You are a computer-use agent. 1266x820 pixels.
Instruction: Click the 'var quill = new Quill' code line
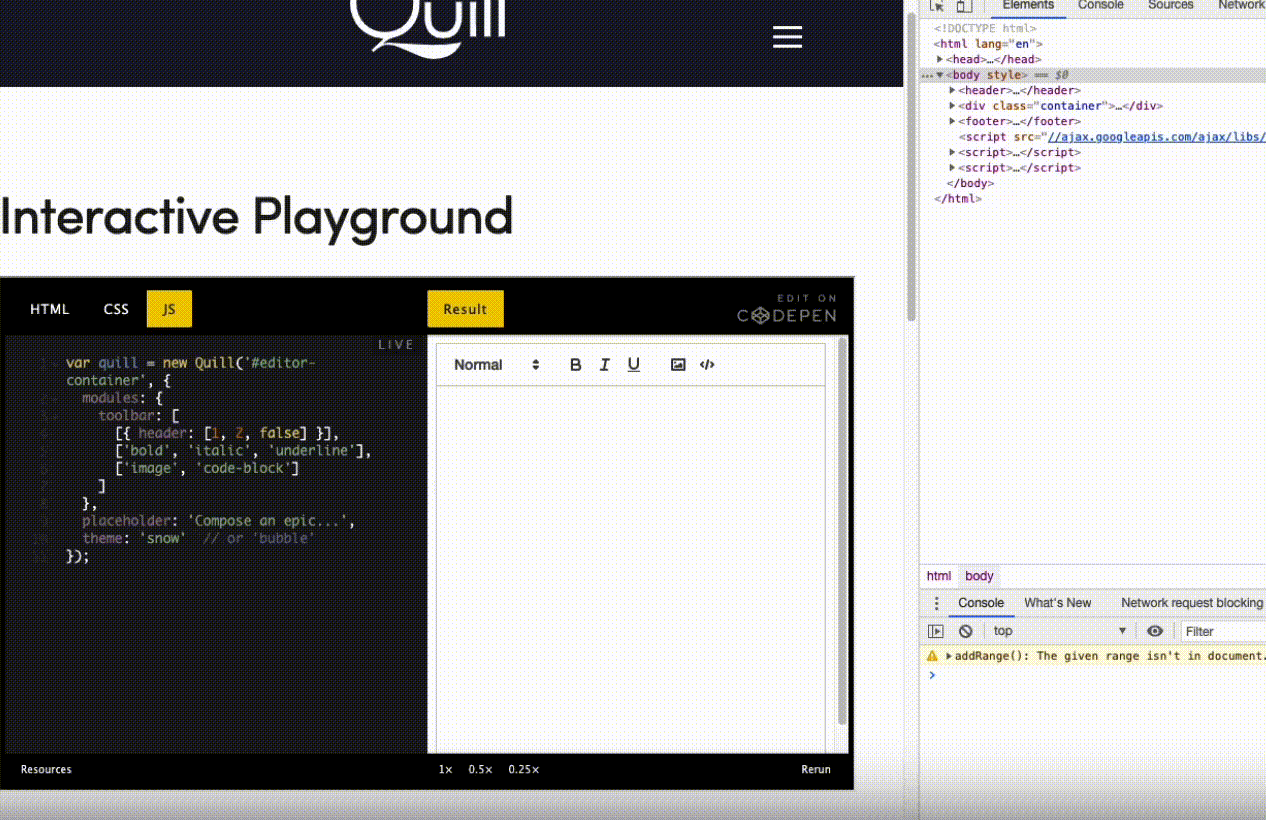(190, 371)
